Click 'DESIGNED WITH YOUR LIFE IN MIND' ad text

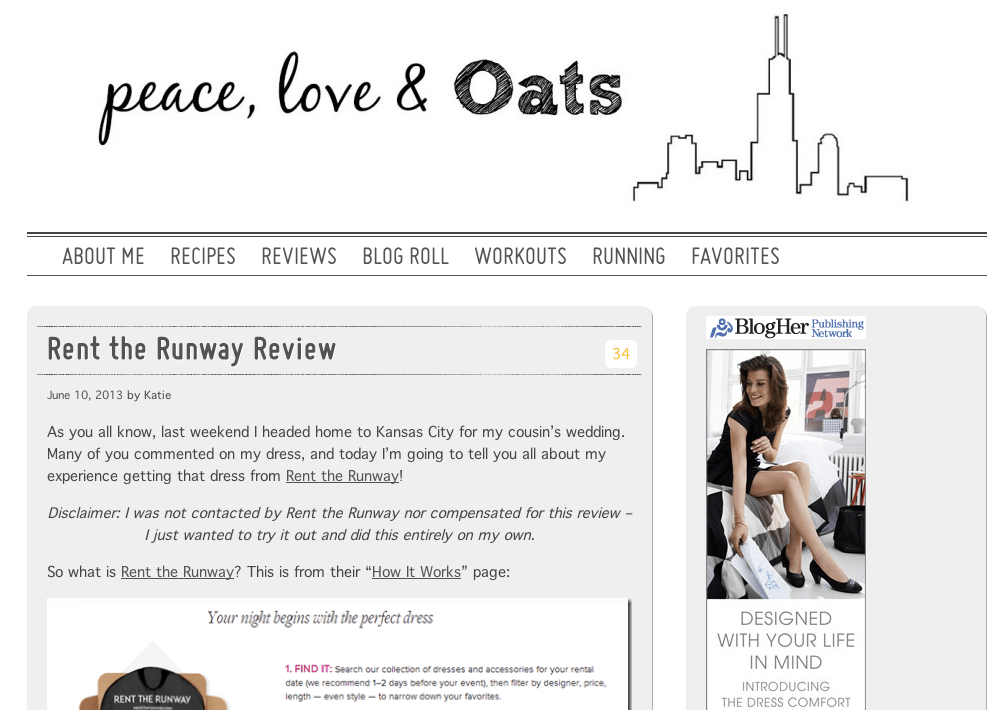click(786, 640)
